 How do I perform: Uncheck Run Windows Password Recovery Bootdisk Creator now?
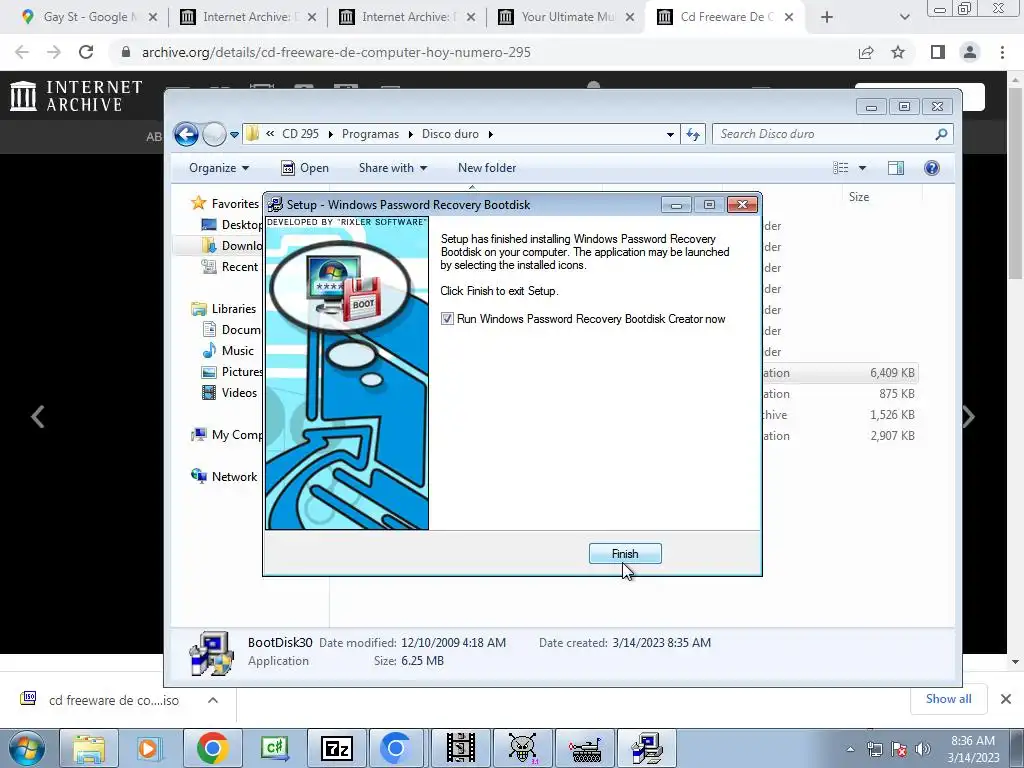click(x=447, y=319)
